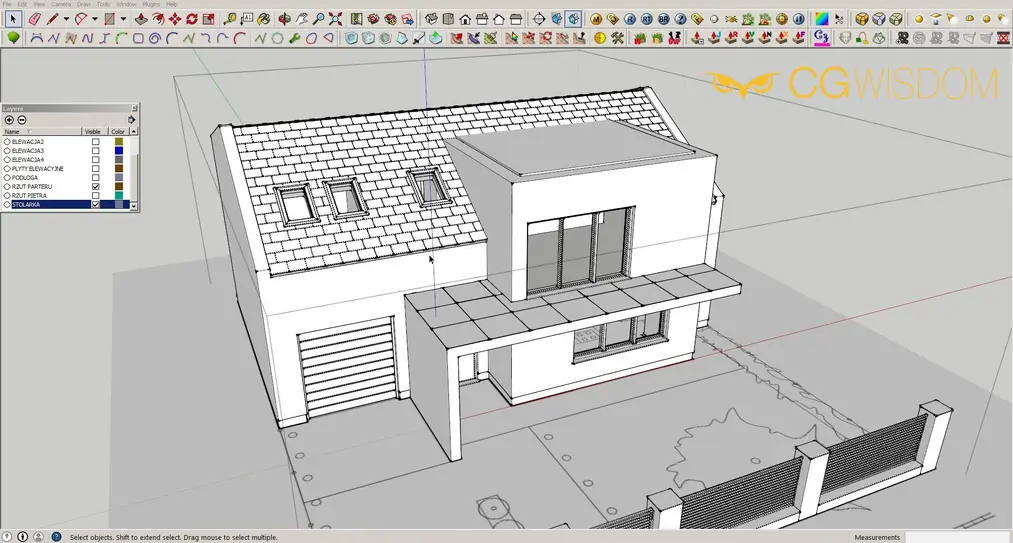
Task: Click the round RT render icon
Action: [x=647, y=19]
